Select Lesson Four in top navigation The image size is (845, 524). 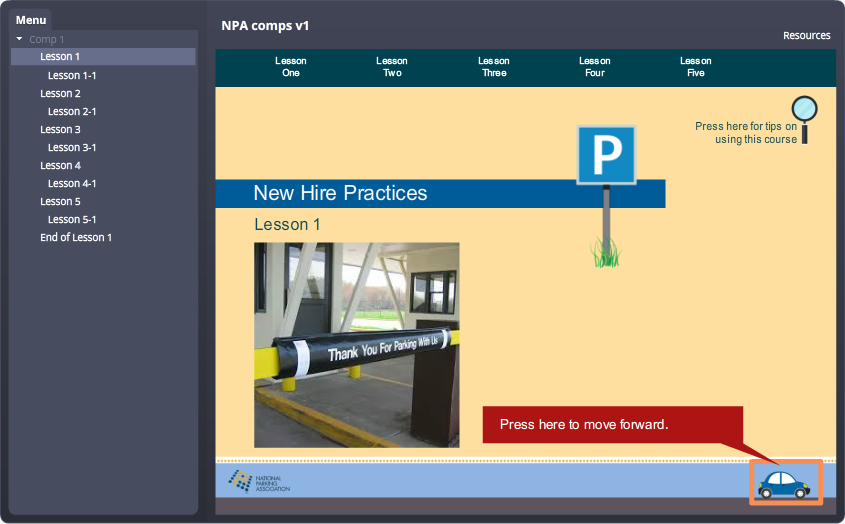(x=595, y=67)
